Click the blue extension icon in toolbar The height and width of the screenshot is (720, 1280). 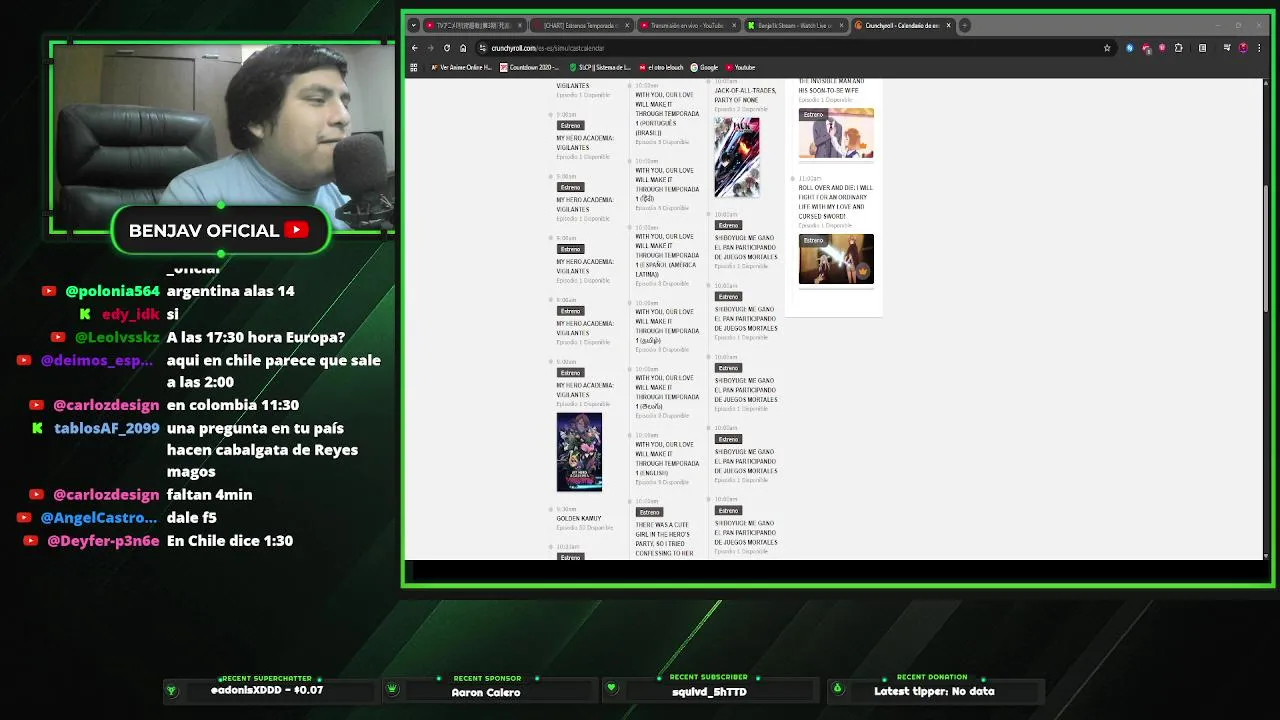[x=1130, y=48]
